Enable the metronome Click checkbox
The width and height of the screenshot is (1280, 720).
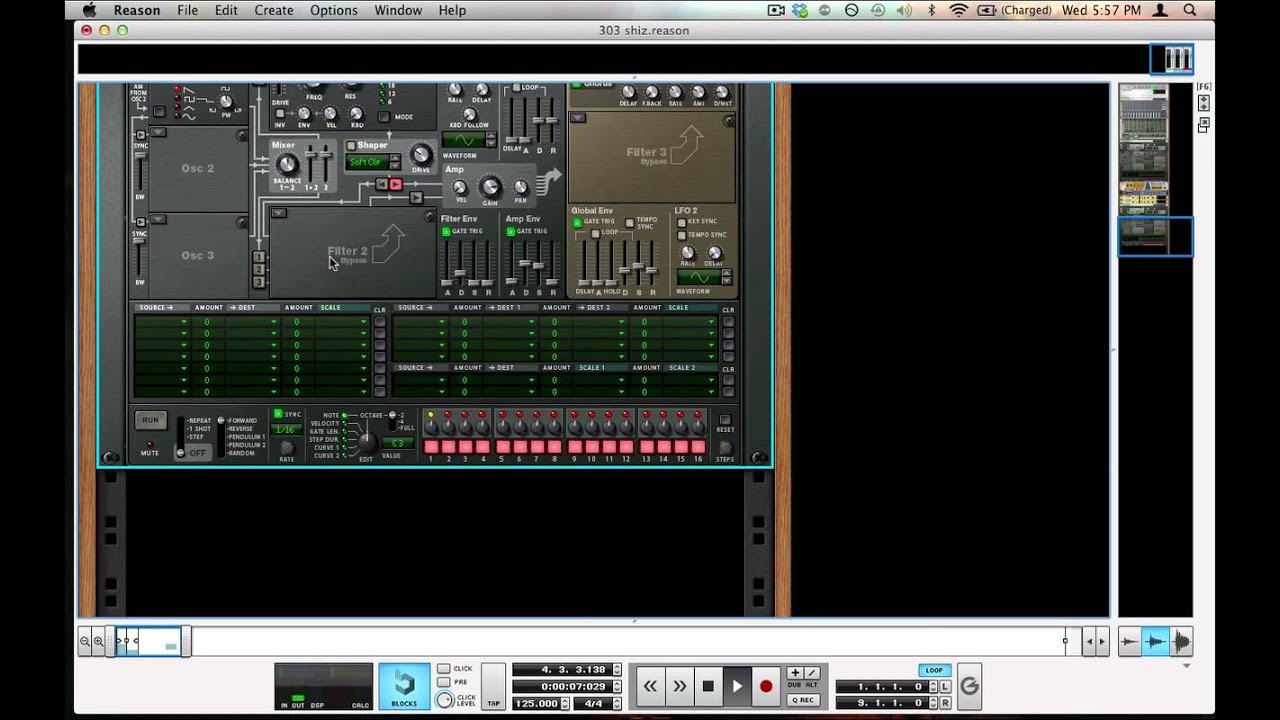click(443, 669)
